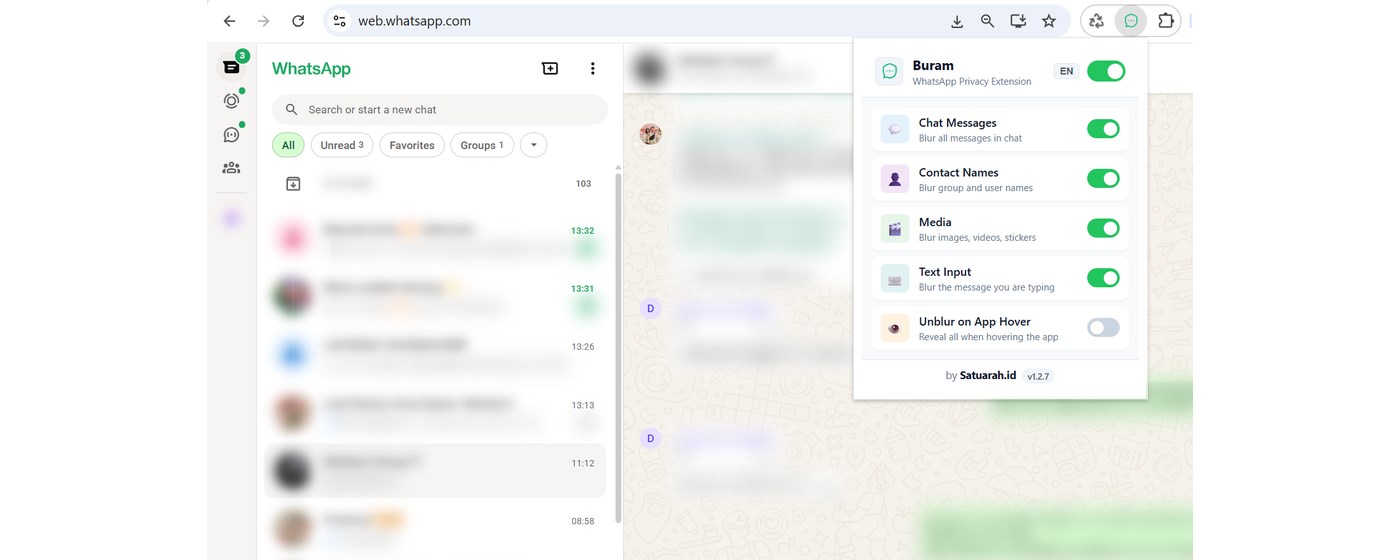
Task: Click the Buram extension toolbar icon
Action: [x=1131, y=21]
